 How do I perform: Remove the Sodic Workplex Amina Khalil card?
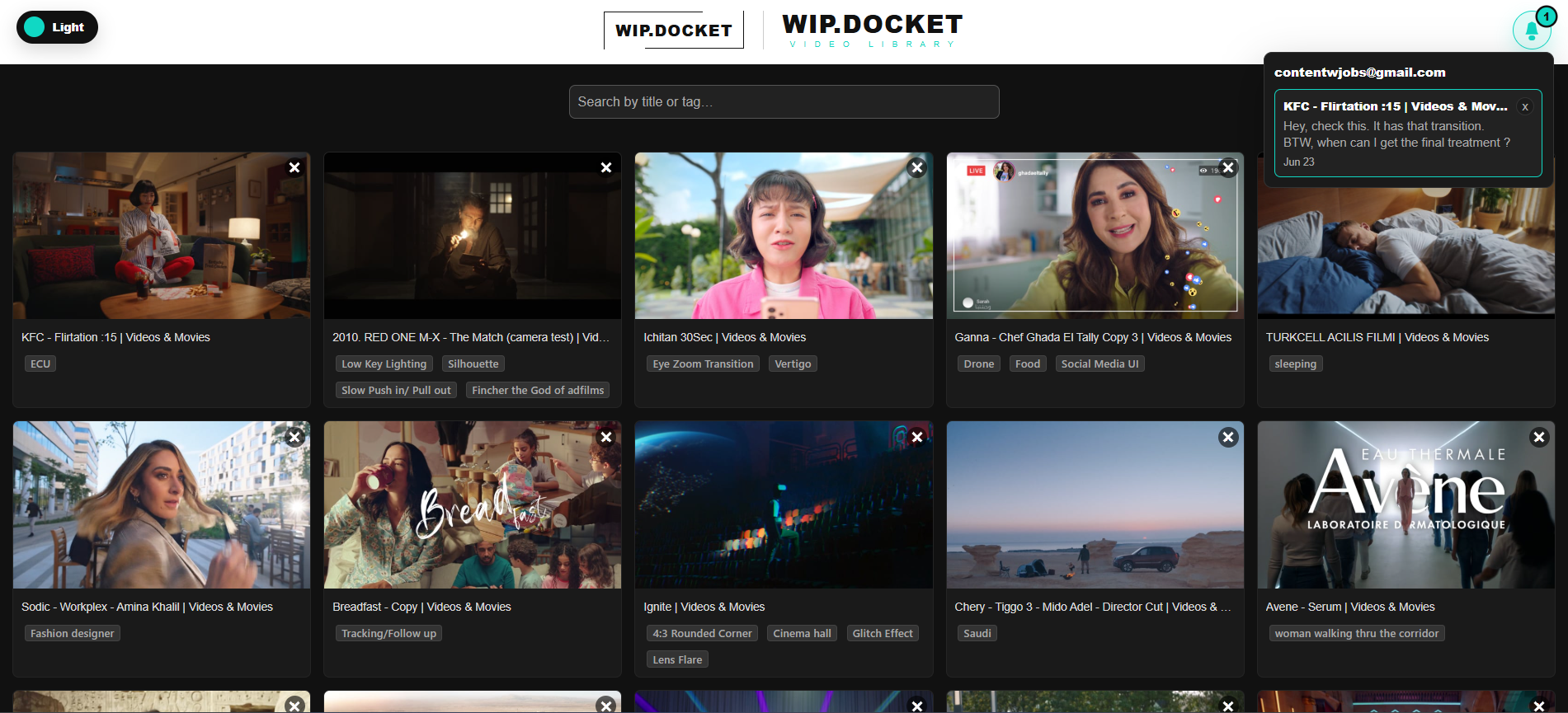tap(294, 437)
